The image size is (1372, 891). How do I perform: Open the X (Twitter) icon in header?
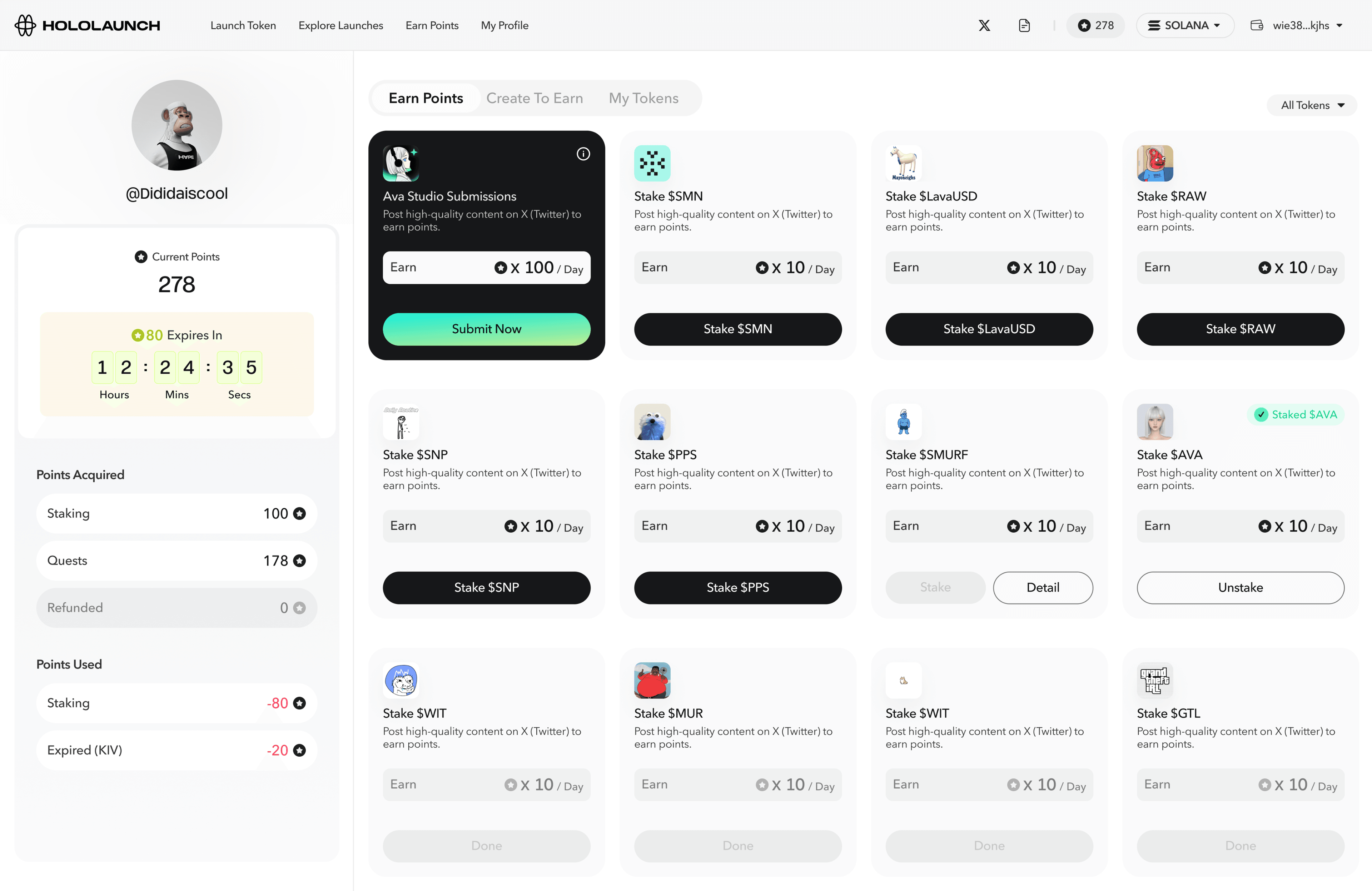[x=984, y=25]
